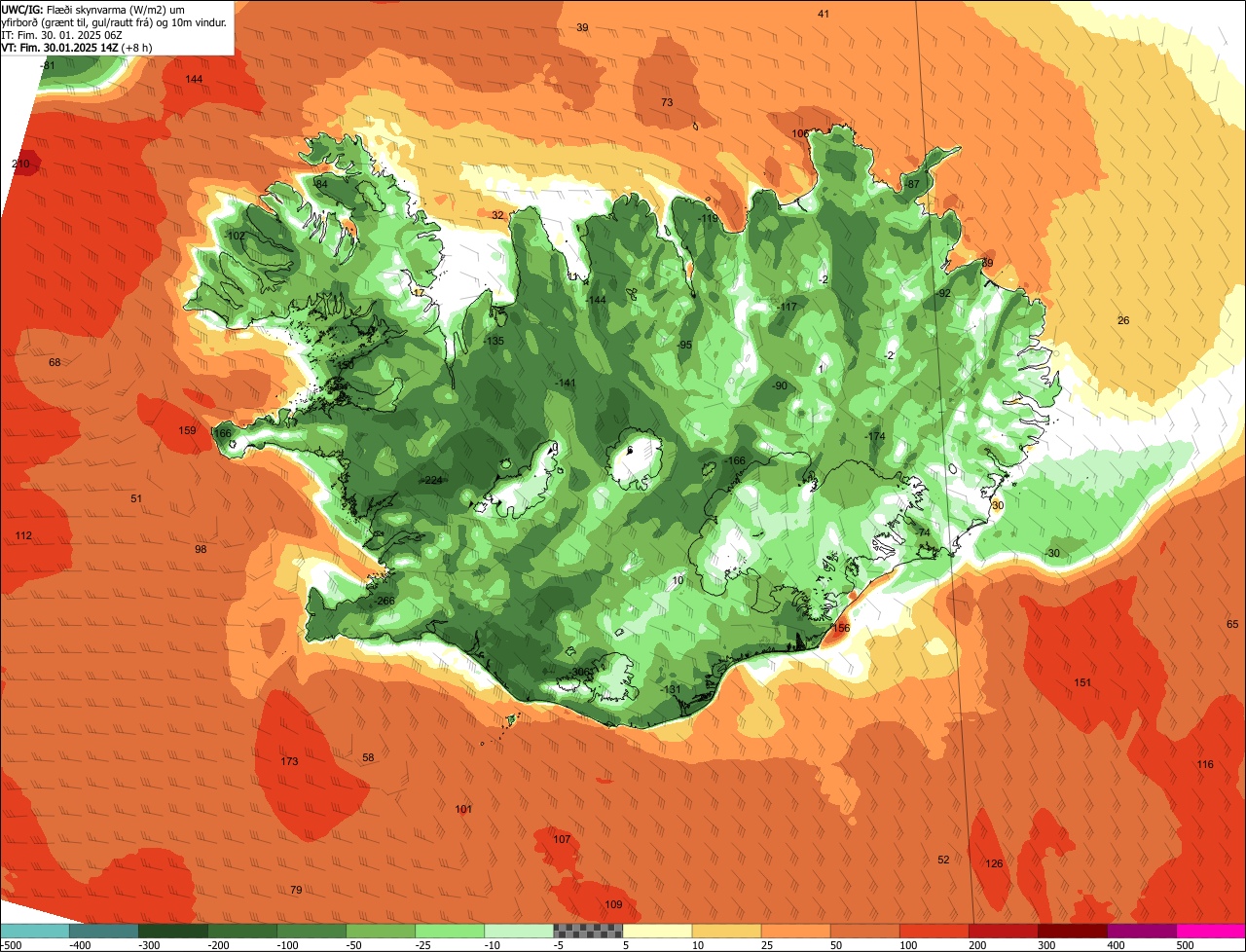Image resolution: width=1246 pixels, height=952 pixels.
Task: Click the legend swatch between -25 and -10
Action: pos(450,932)
